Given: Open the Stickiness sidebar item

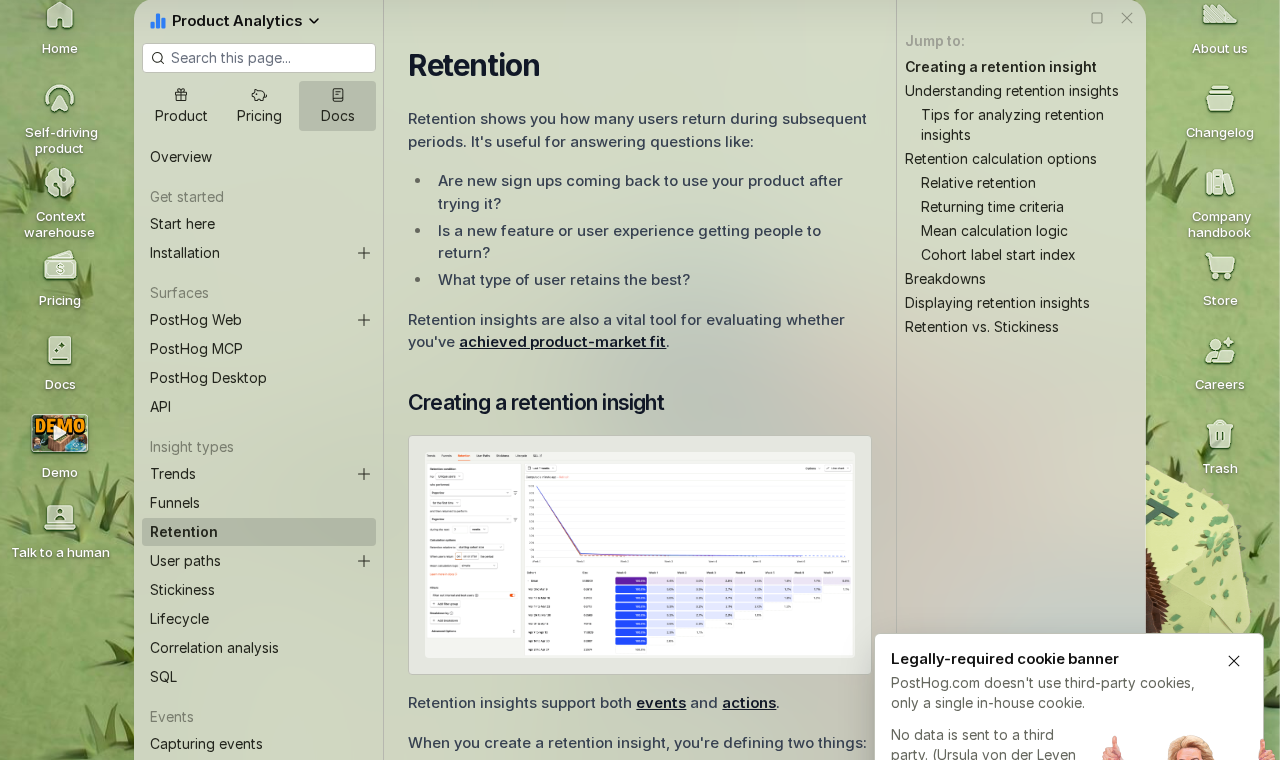Looking at the screenshot, I should (259, 590).
